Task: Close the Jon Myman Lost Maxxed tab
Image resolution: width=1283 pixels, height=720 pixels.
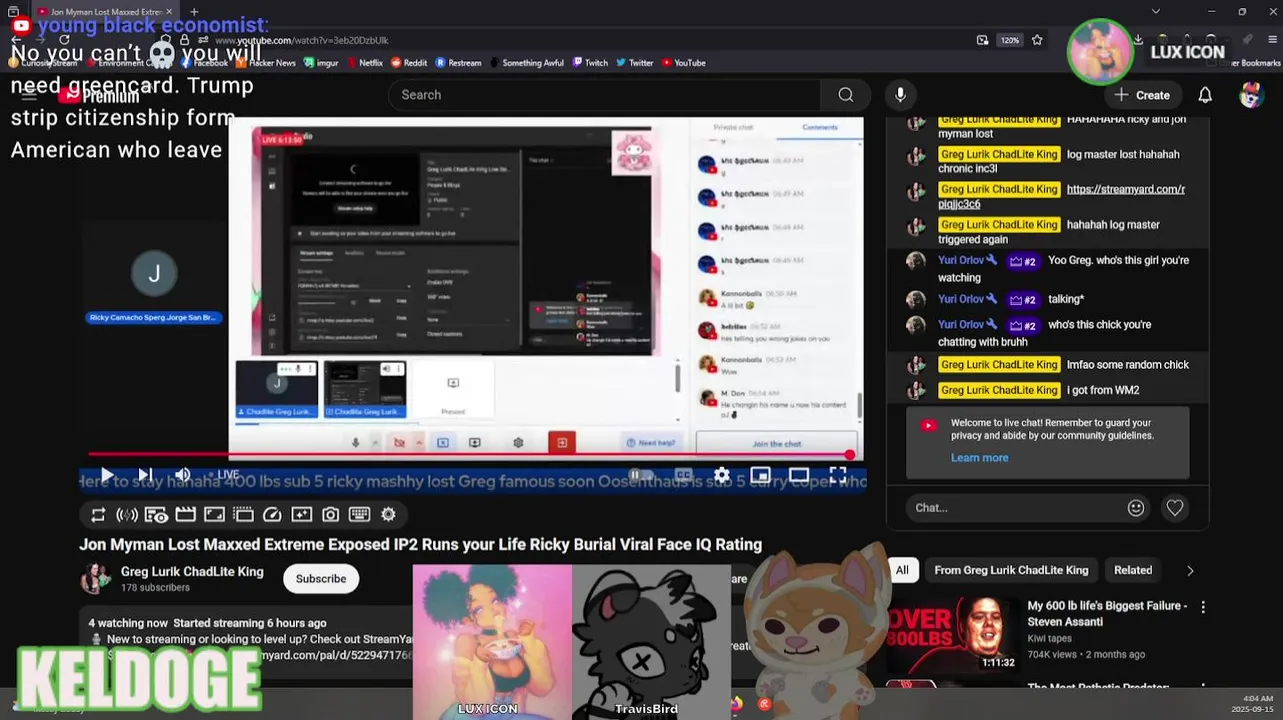Action: point(169,12)
